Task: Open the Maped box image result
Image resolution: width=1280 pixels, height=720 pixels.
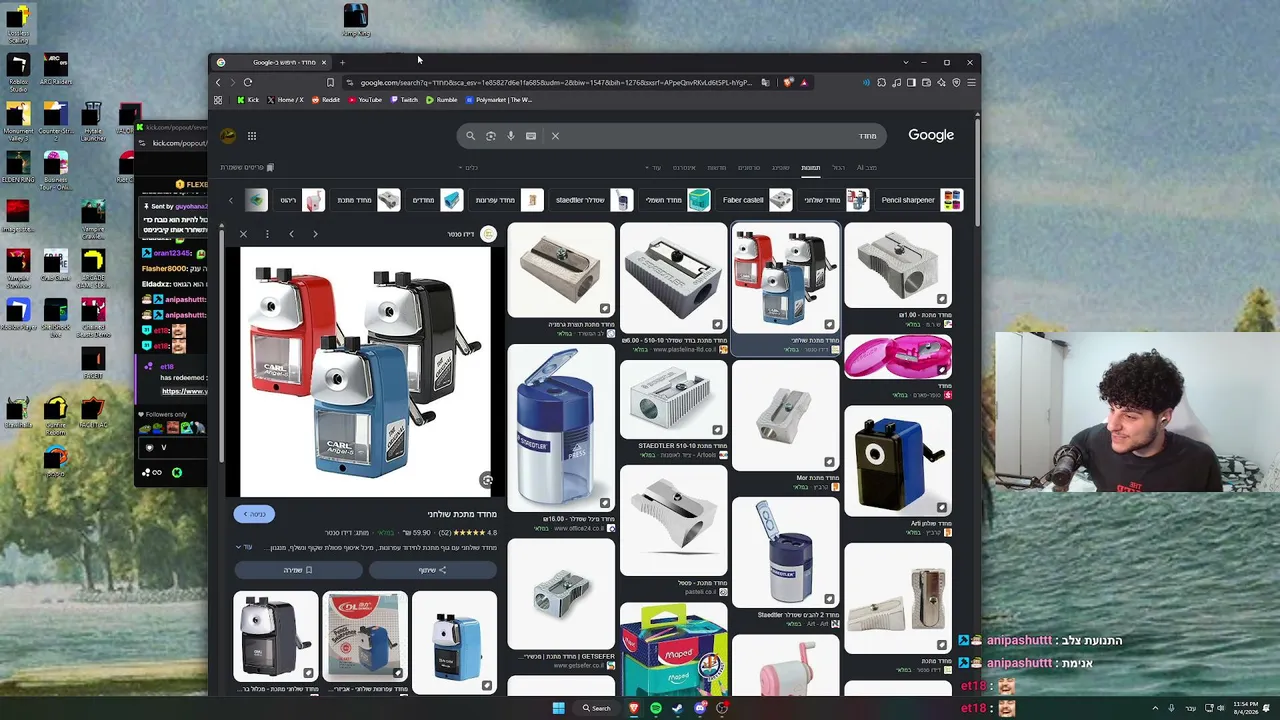Action: [673, 649]
